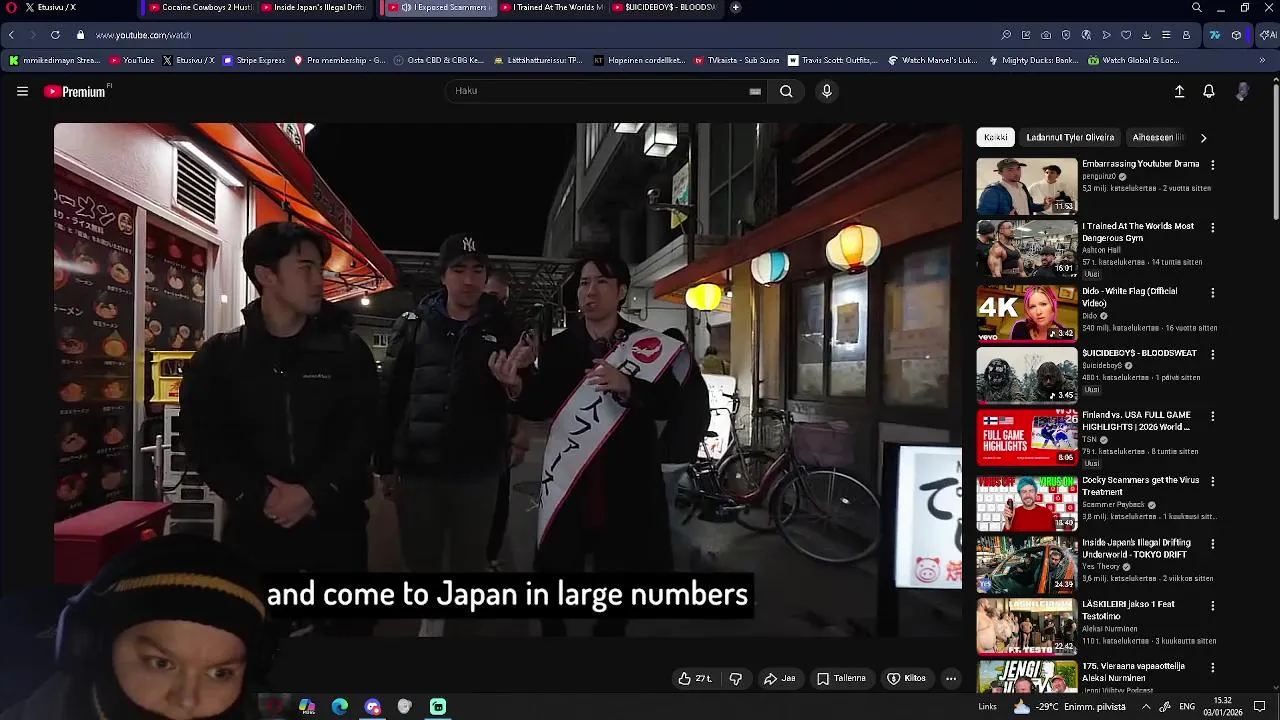This screenshot has height=720, width=1280.
Task: Click the ENG language indicator in taskbar
Action: click(1187, 707)
